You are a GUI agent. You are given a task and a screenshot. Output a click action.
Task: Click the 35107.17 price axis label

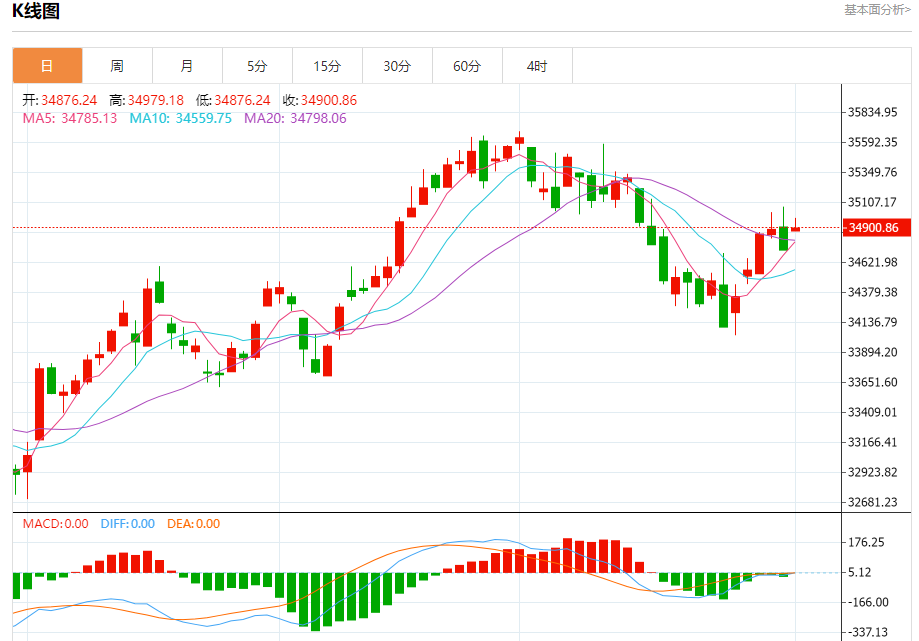tap(873, 202)
